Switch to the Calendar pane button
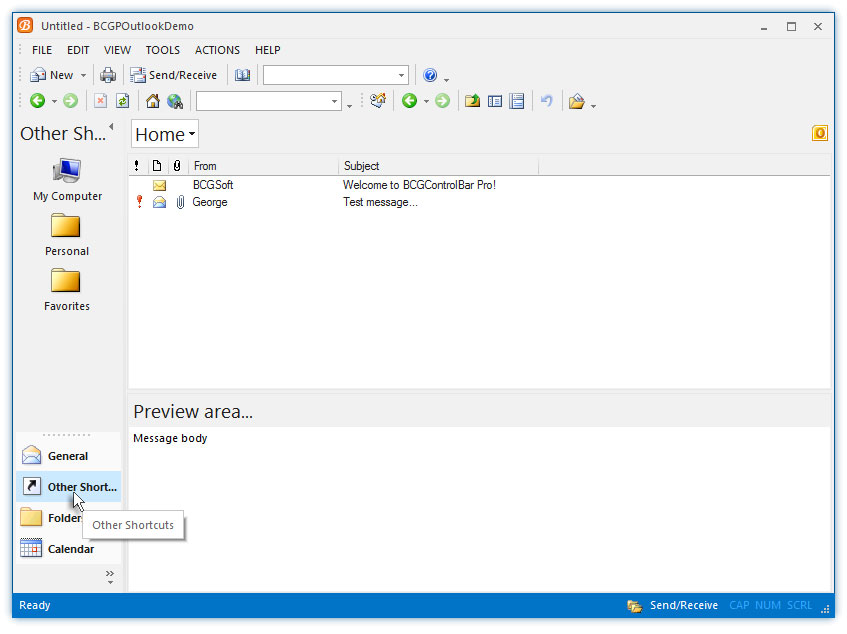 [x=68, y=549]
